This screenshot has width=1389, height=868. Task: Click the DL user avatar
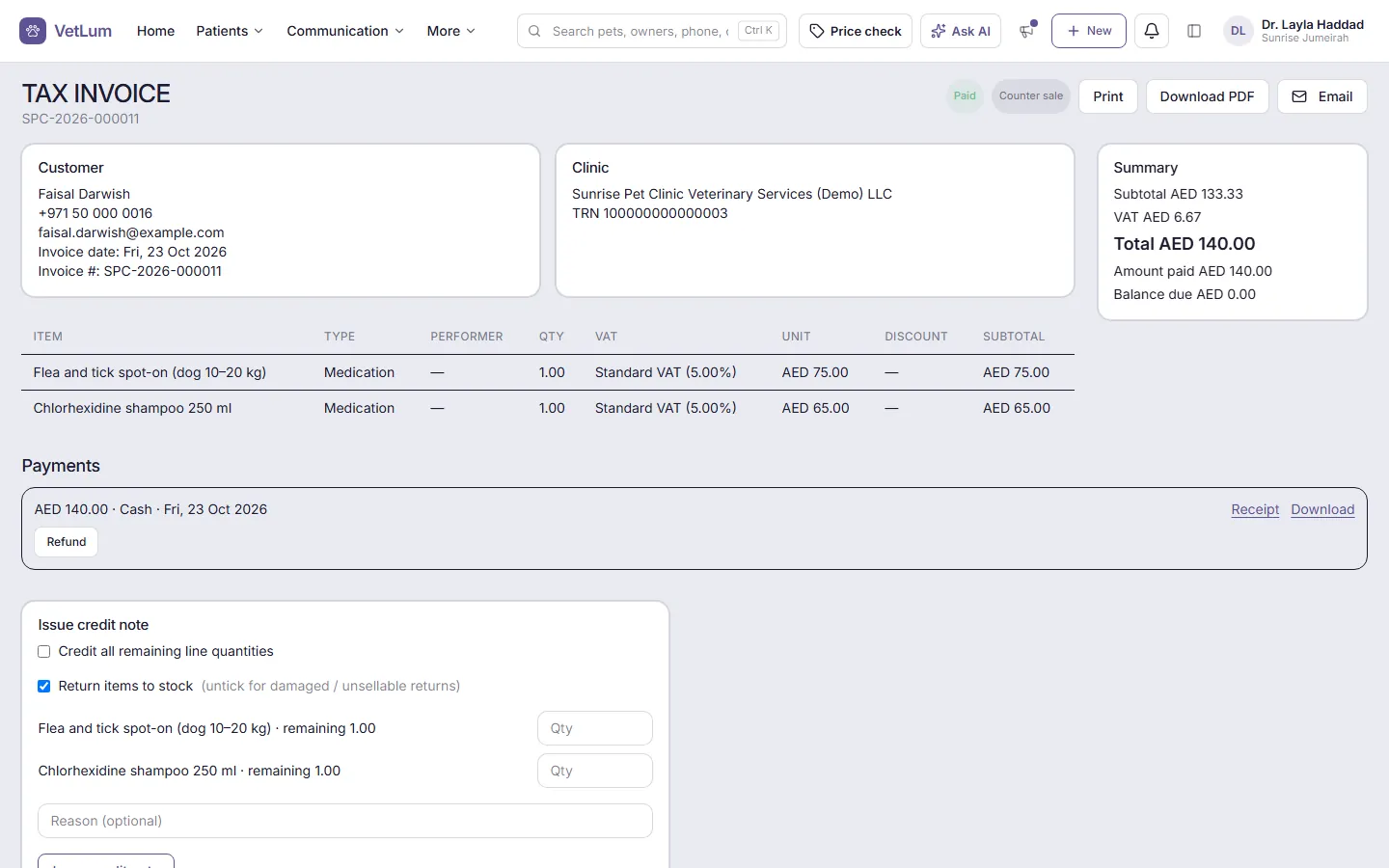click(x=1239, y=31)
